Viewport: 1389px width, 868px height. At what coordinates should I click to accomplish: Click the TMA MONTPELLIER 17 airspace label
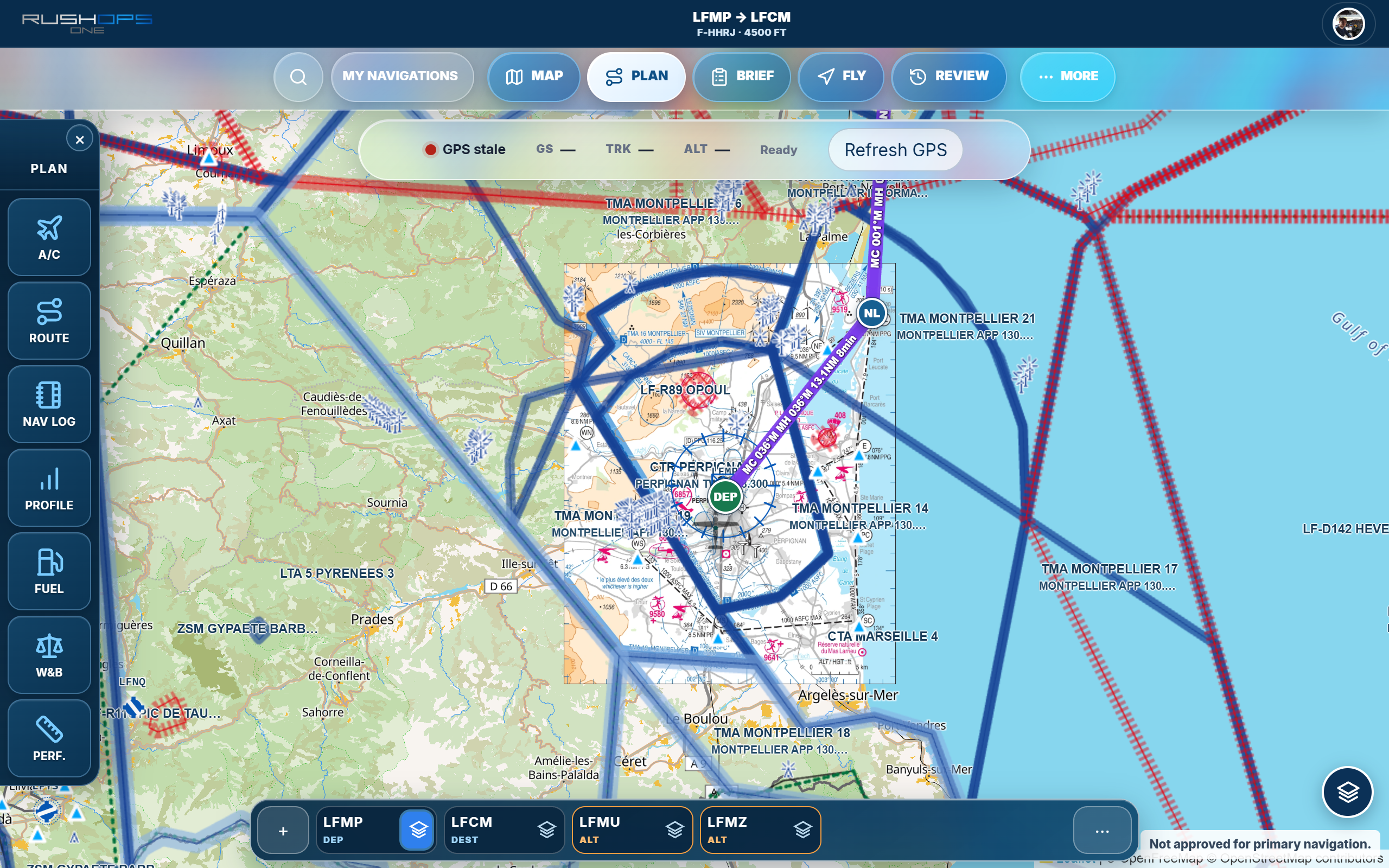1110,569
